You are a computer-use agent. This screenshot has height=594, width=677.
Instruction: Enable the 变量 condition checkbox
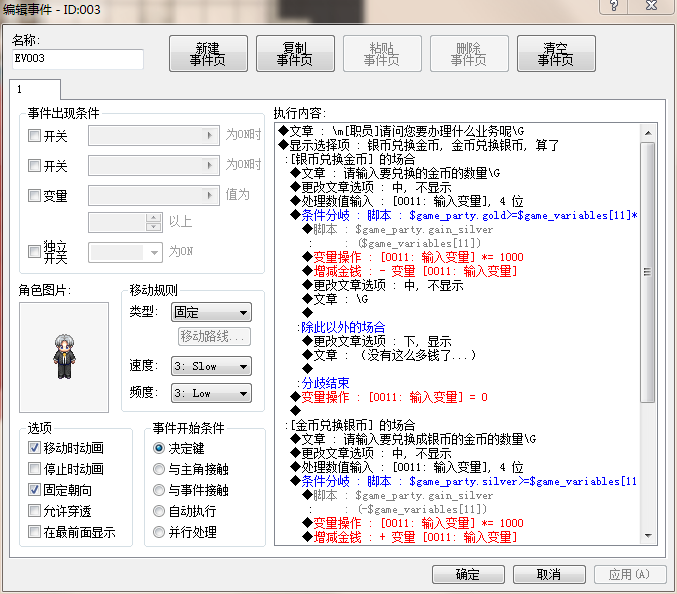34,196
